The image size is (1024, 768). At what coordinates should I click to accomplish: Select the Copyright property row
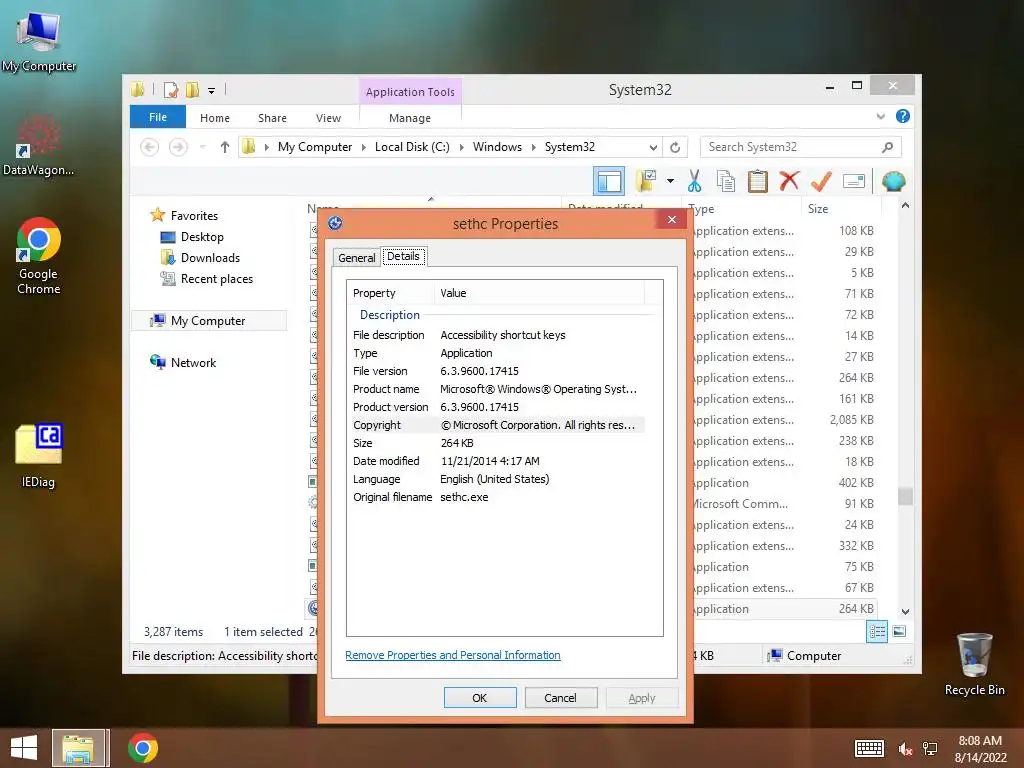498,425
